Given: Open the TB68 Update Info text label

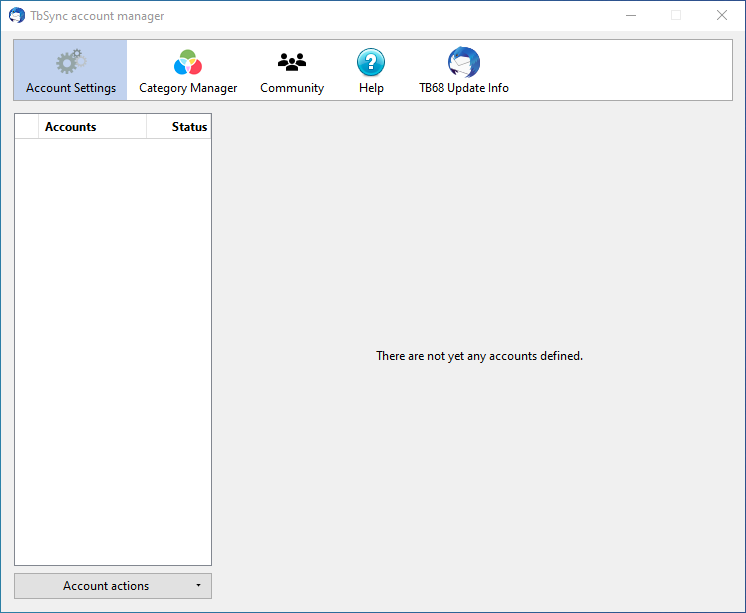Looking at the screenshot, I should pos(463,88).
